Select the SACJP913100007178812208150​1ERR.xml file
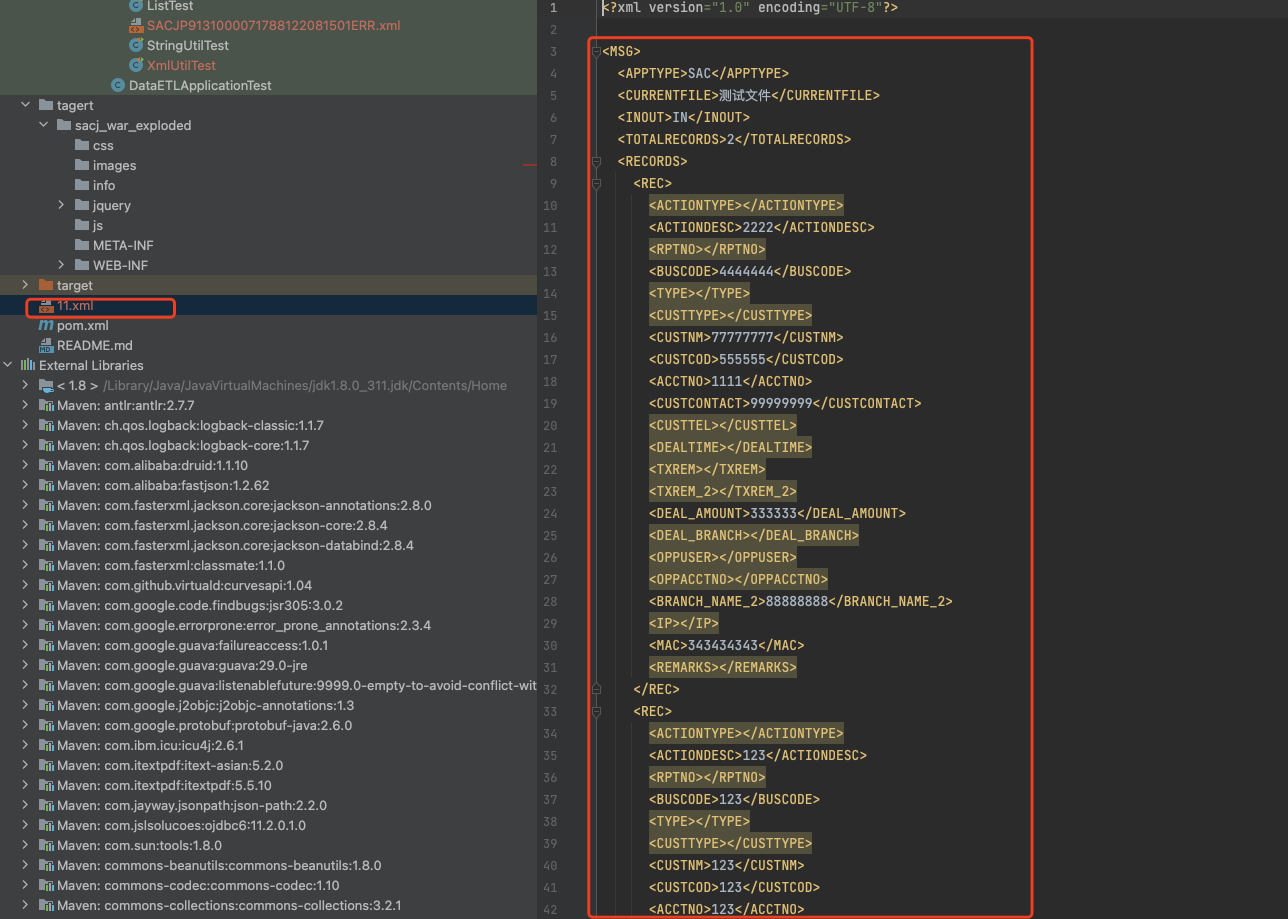This screenshot has height=919, width=1288. coord(273,26)
